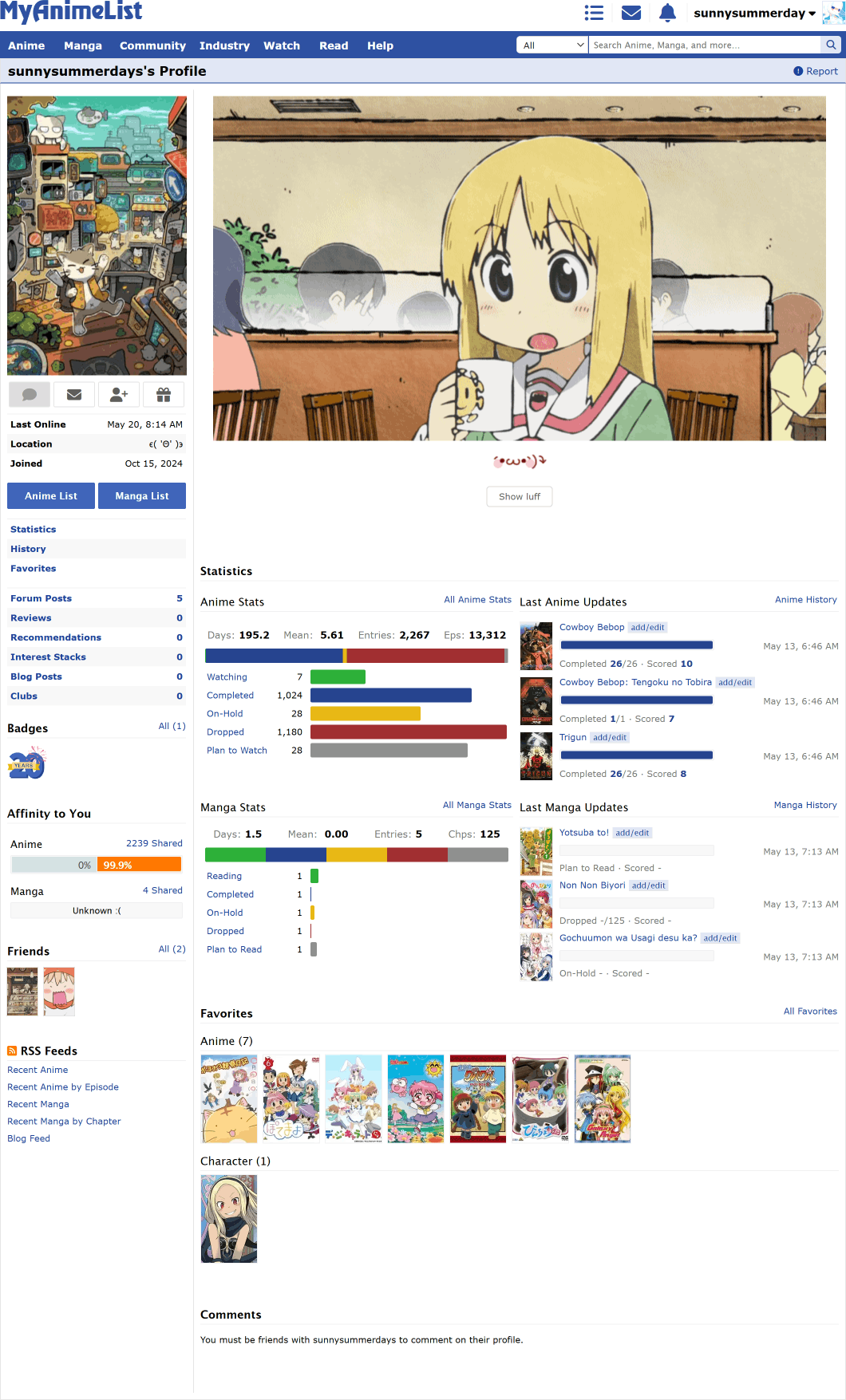This screenshot has width=846, height=1400.
Task: Open All Anime Stats link
Action: tap(477, 600)
